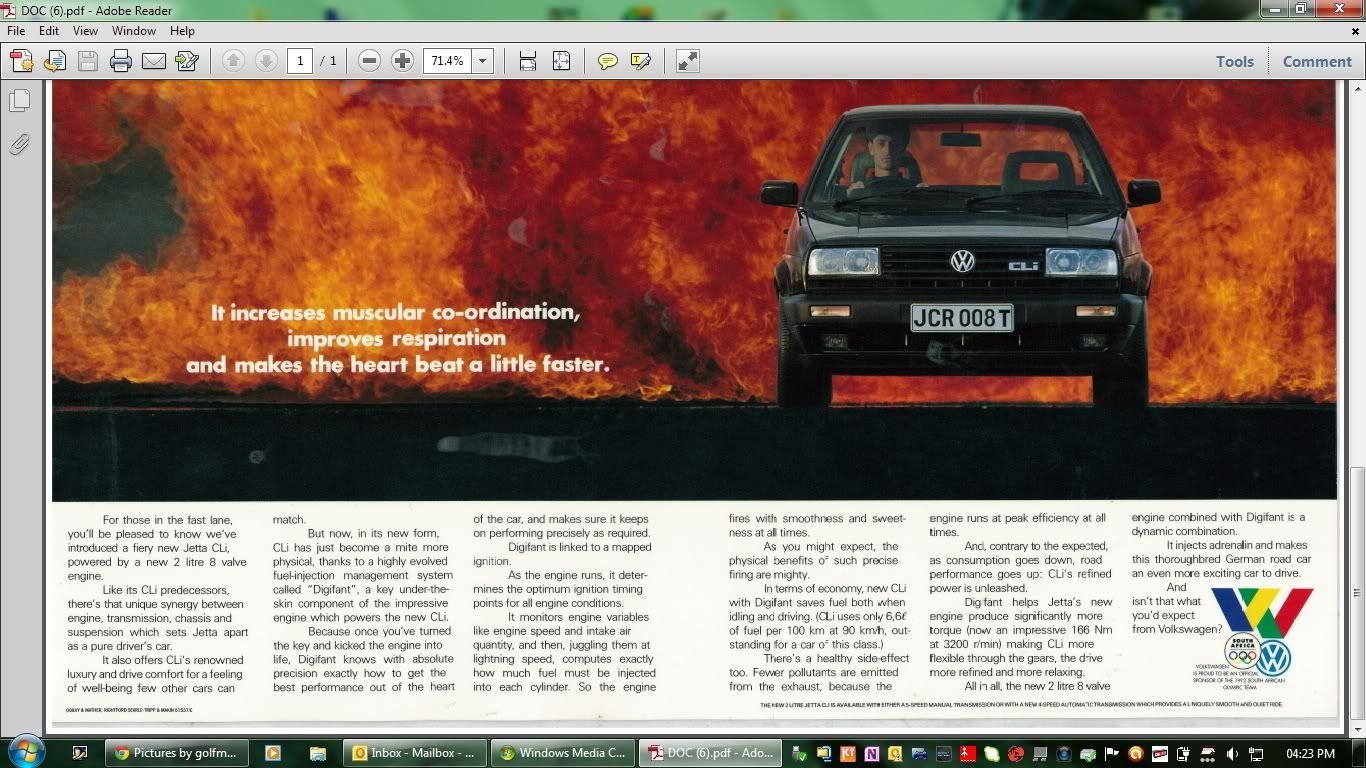This screenshot has width=1366, height=768.
Task: Click the Create PDF toolbar icon
Action: click(x=22, y=61)
